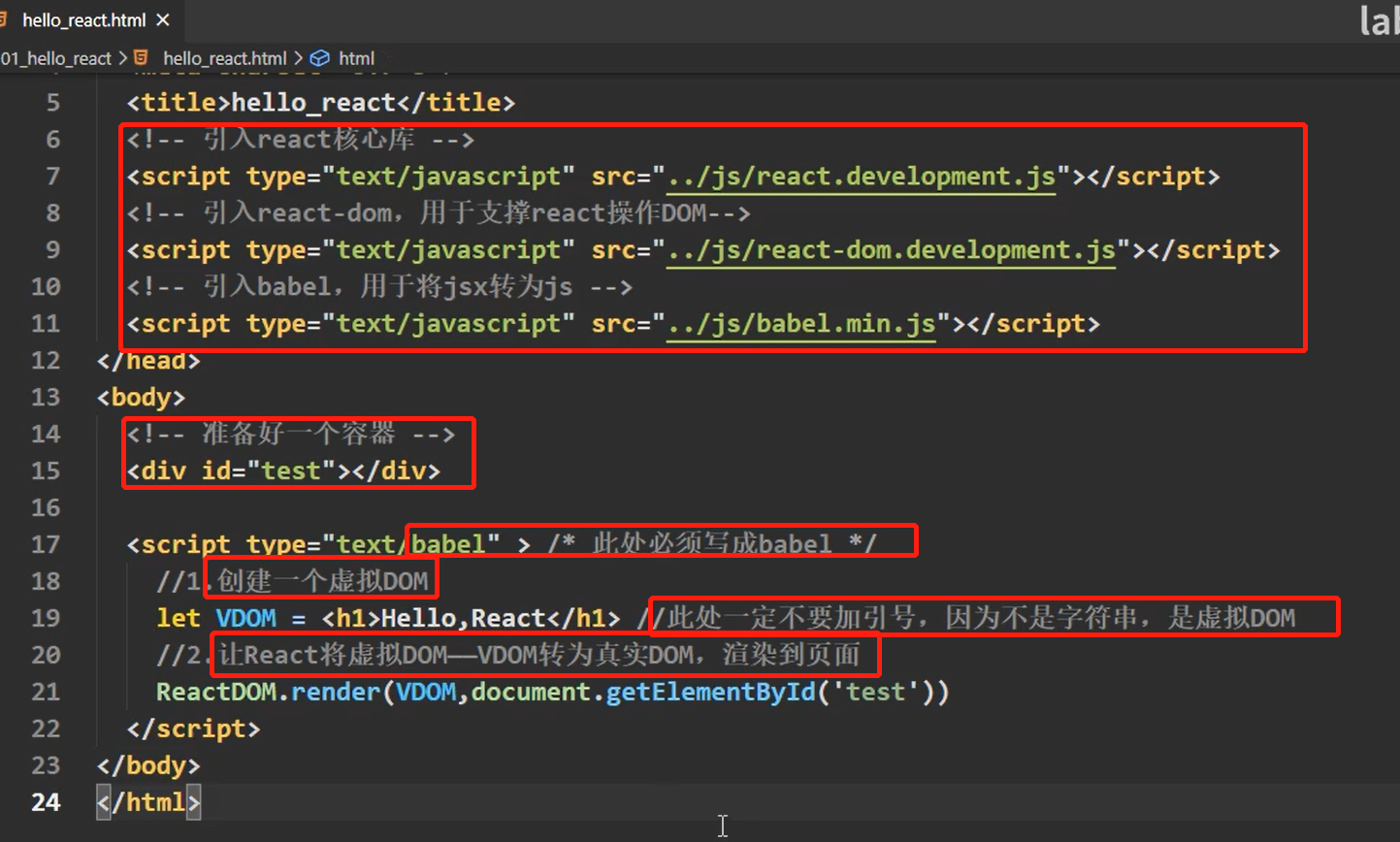The image size is (1400, 842).
Task: Click line number 19 in the gutter
Action: pos(46,619)
